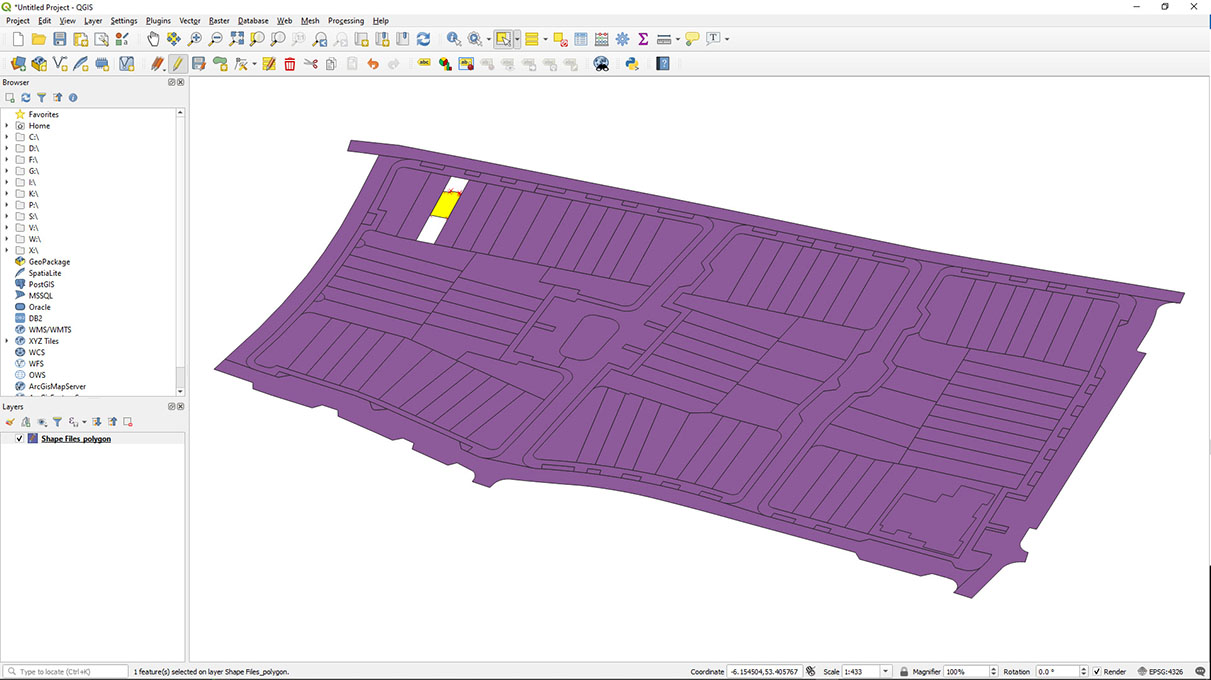Image resolution: width=1211 pixels, height=680 pixels.
Task: Open the Vector menu
Action: [x=190, y=20]
